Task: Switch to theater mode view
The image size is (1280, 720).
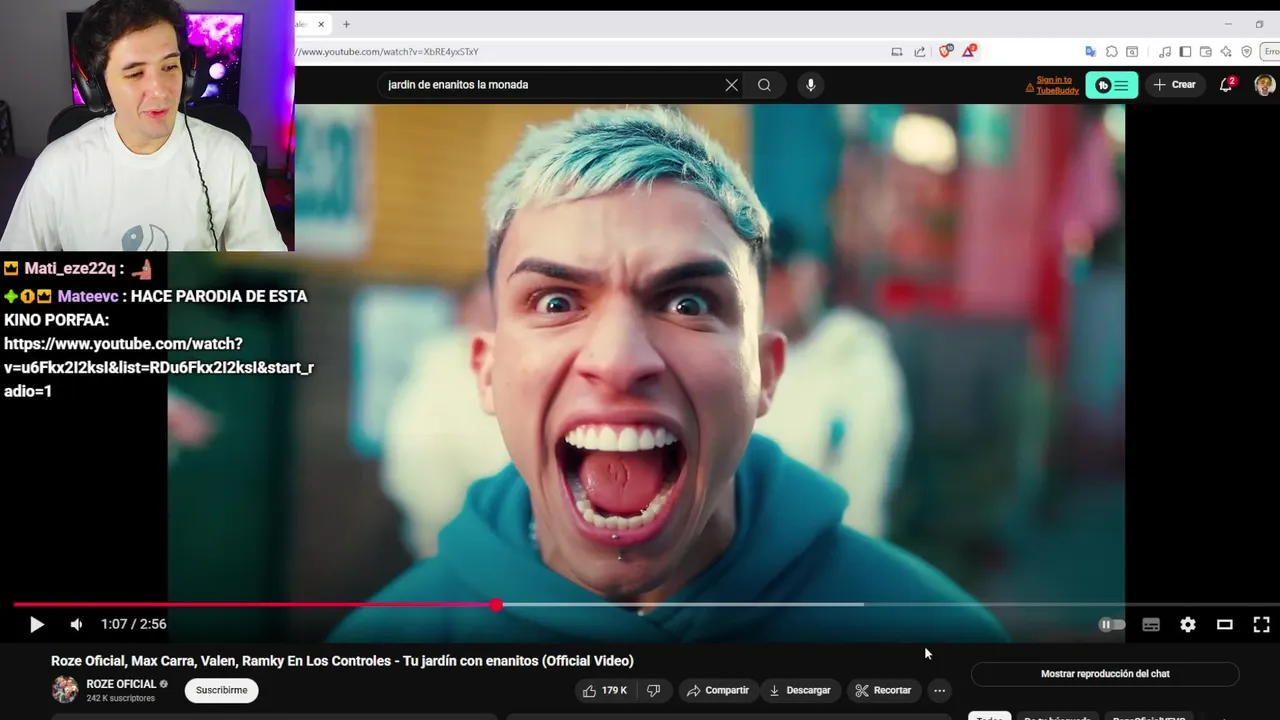Action: click(x=1224, y=624)
